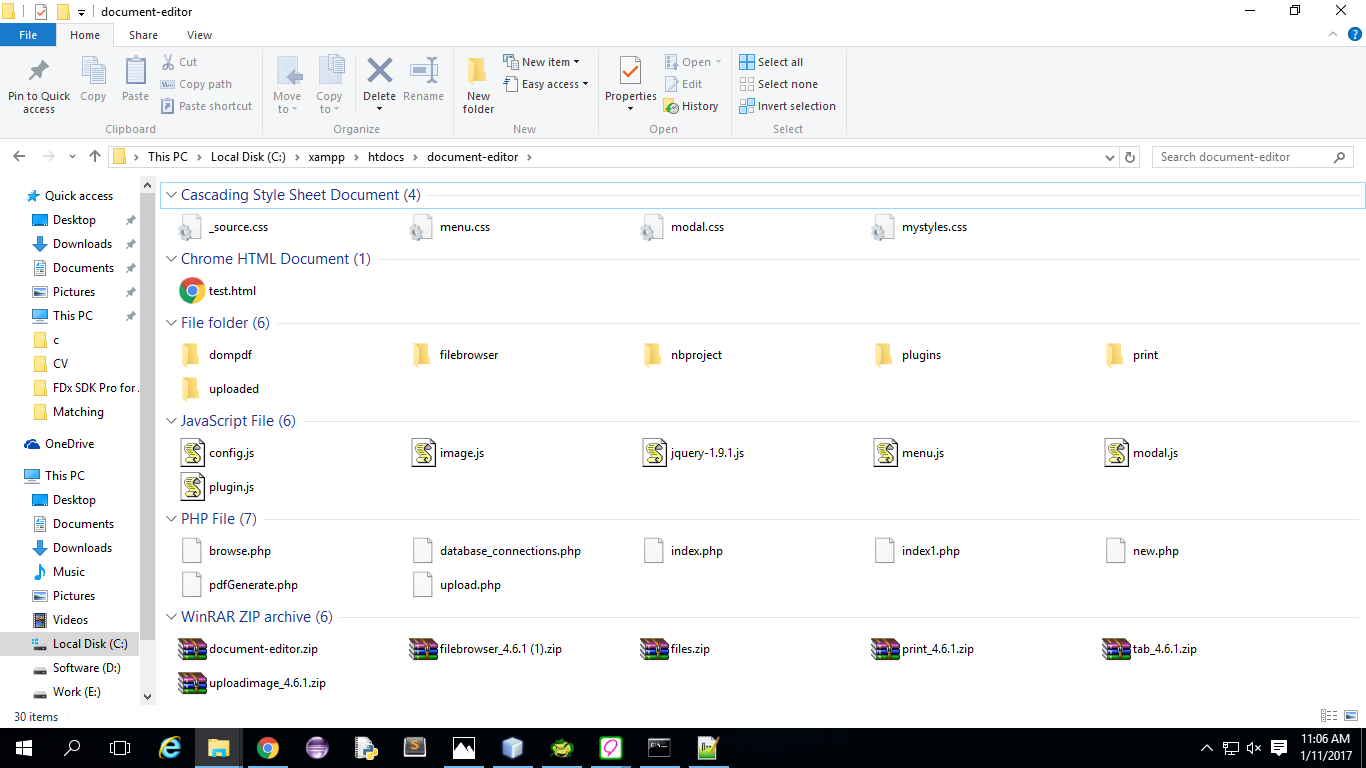This screenshot has height=768, width=1366.
Task: Open New item dropdown
Action: pyautogui.click(x=541, y=62)
